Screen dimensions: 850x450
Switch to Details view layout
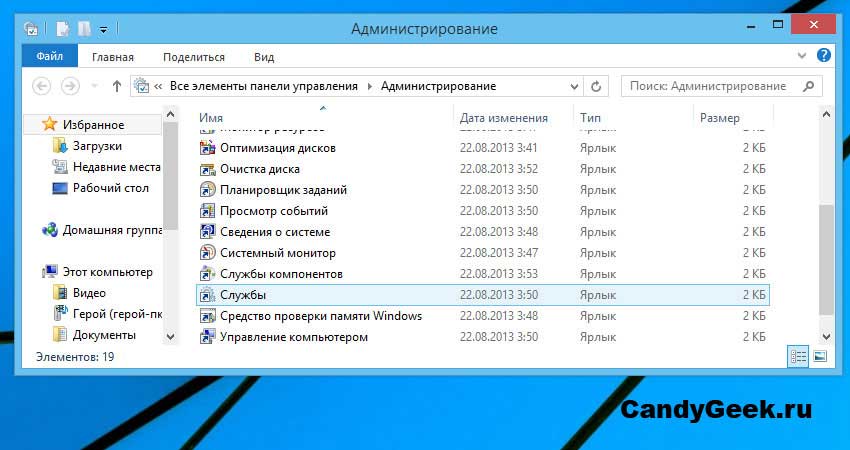point(798,356)
